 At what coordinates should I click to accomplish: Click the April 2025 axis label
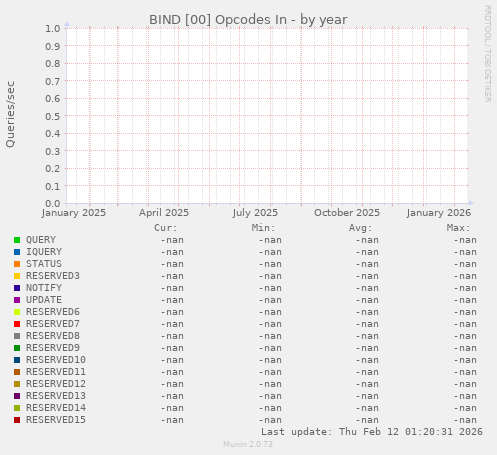click(164, 213)
